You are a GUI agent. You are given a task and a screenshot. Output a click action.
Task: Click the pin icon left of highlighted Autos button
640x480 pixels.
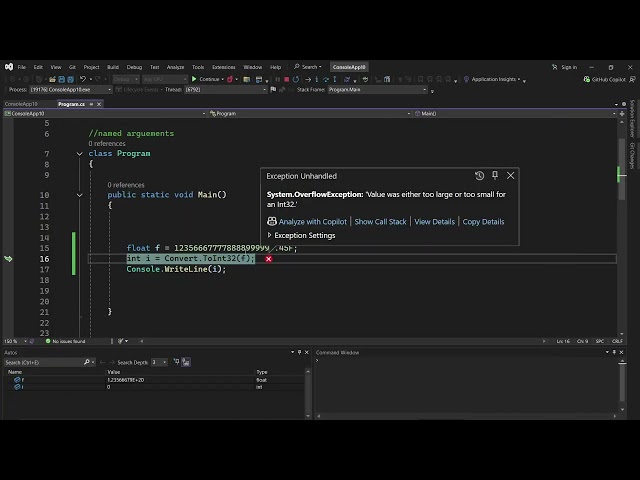click(x=176, y=362)
